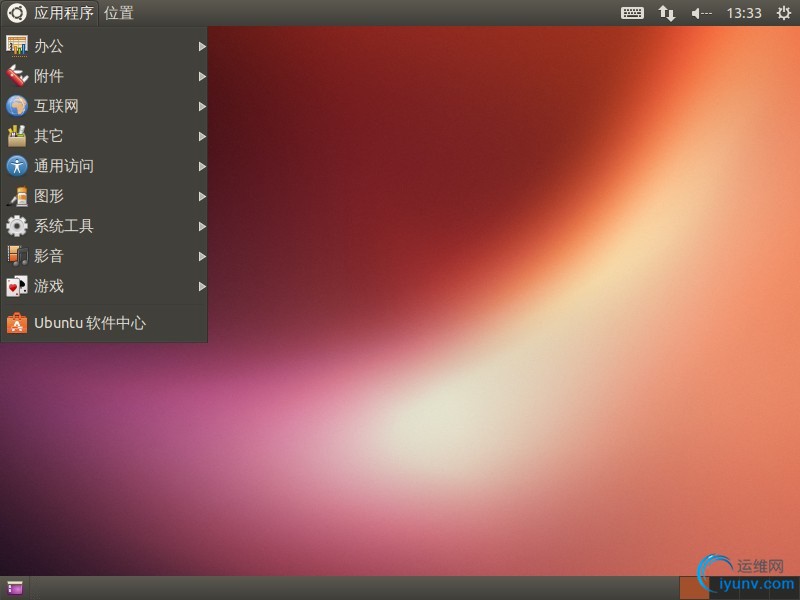Expand the 附件 submenu arrow
This screenshot has width=800, height=600.
tap(202, 77)
